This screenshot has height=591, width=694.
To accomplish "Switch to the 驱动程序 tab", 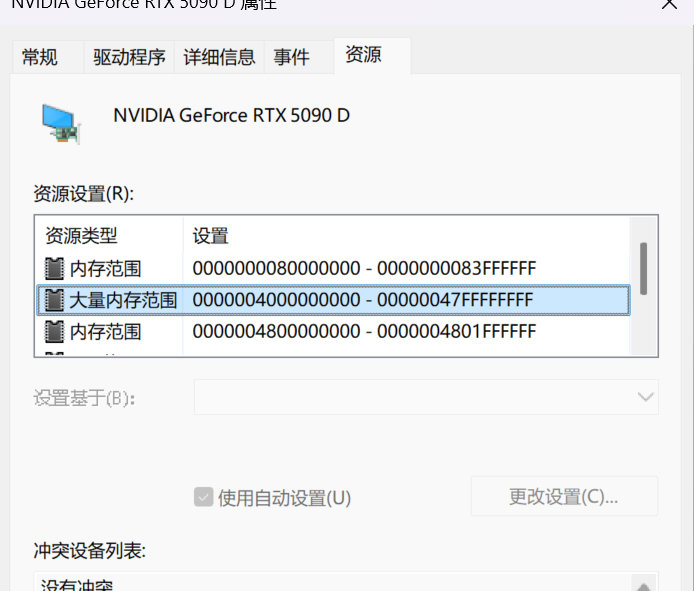I will pyautogui.click(x=129, y=57).
